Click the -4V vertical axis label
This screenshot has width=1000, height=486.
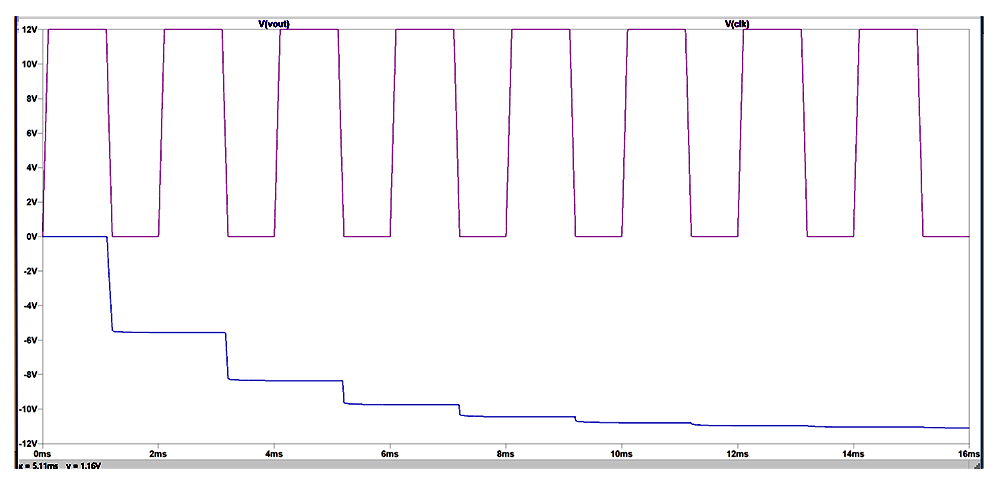(31, 306)
